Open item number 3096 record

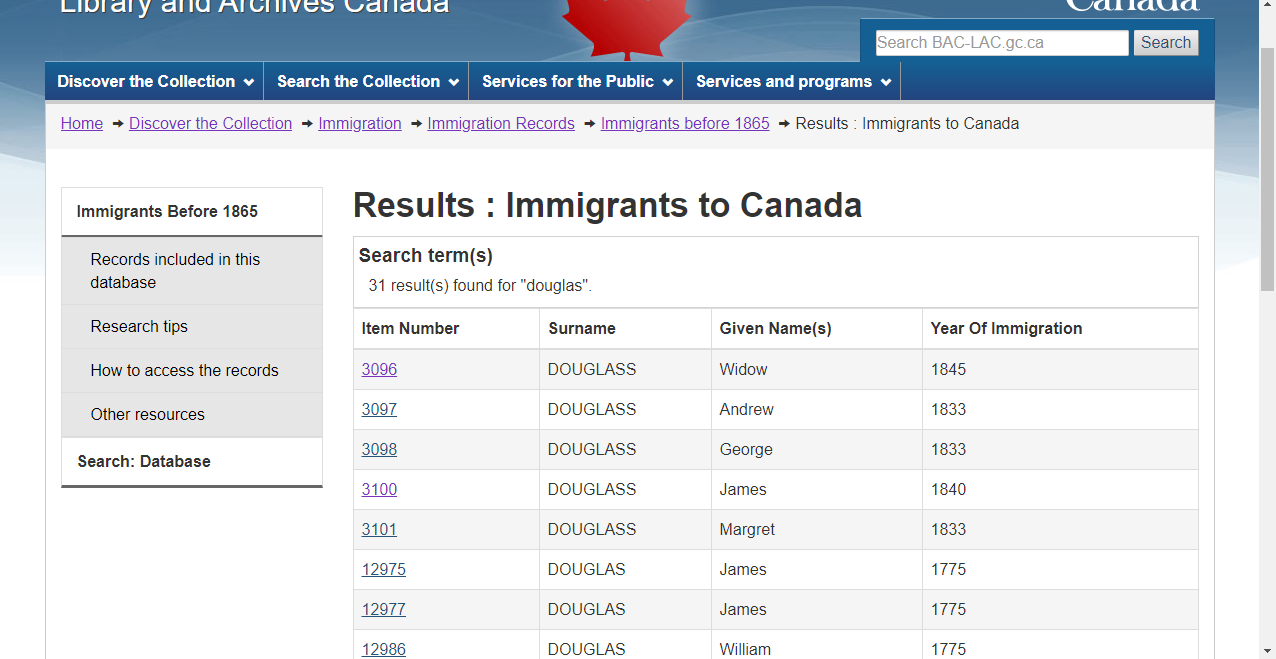click(x=379, y=370)
